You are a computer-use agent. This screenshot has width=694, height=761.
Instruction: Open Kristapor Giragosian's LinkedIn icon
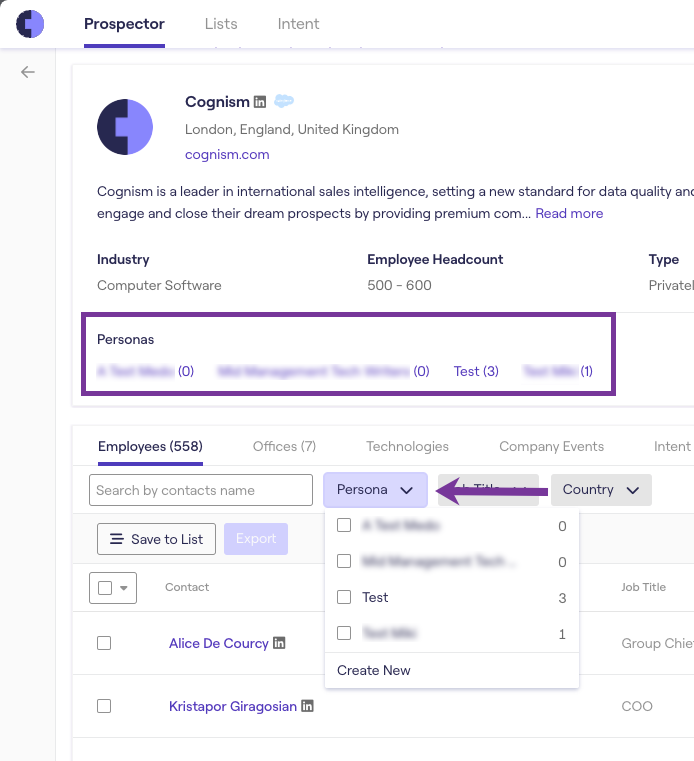(x=307, y=706)
